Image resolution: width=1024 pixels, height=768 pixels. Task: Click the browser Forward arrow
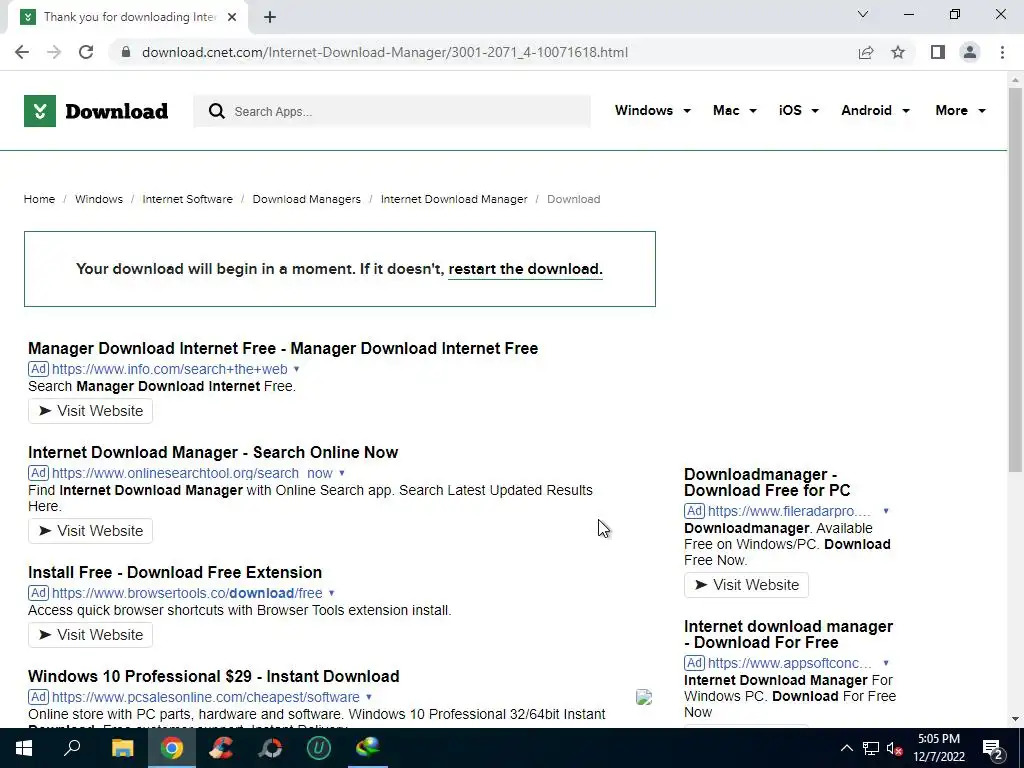pos(54,52)
